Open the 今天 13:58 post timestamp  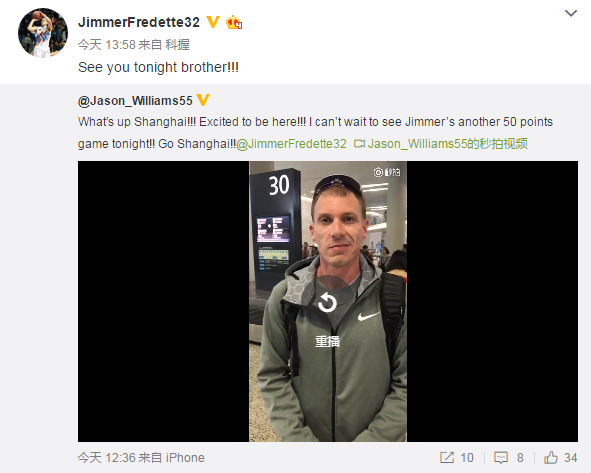pyautogui.click(x=106, y=45)
